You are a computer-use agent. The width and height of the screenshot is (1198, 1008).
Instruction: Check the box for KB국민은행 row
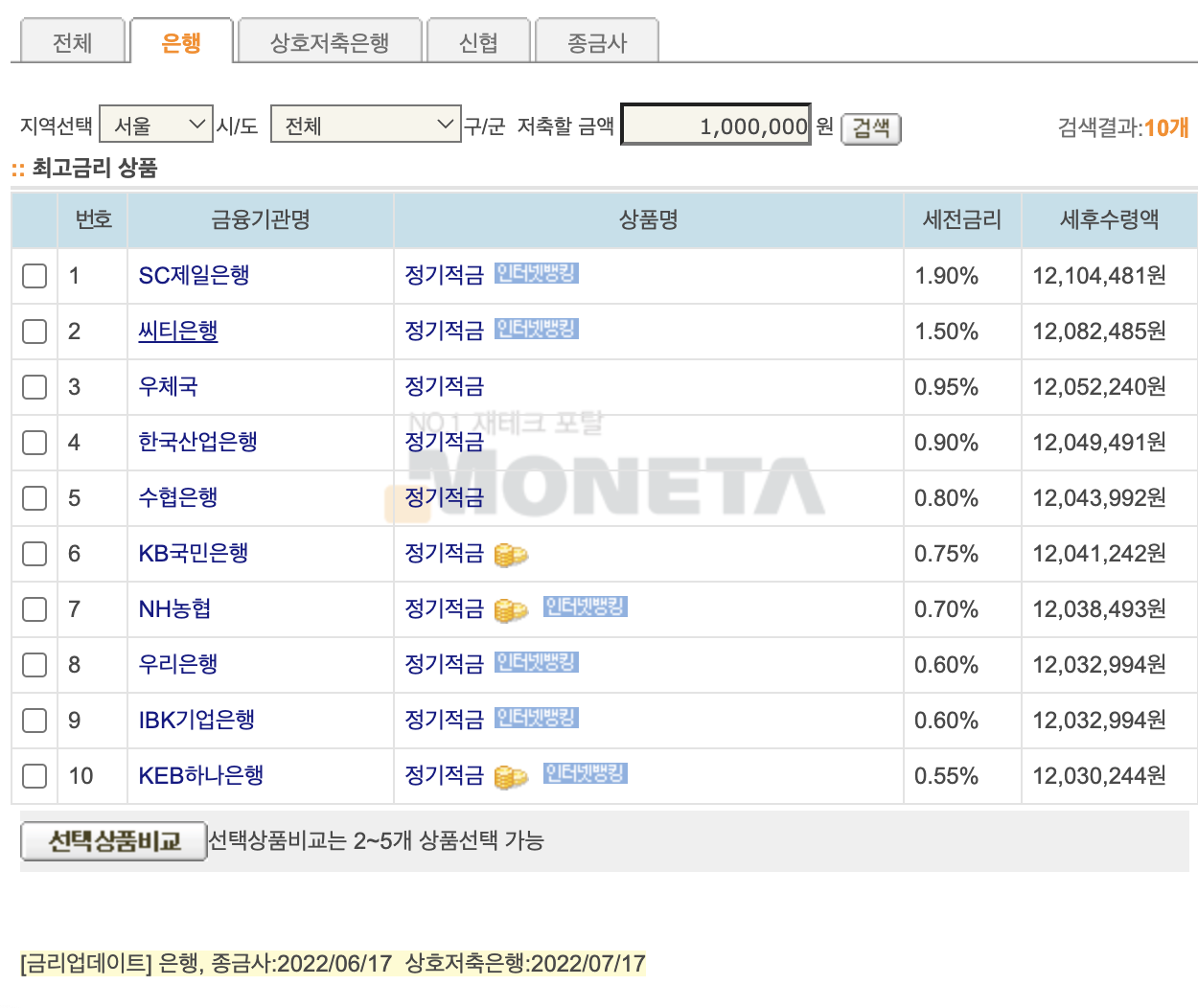click(35, 554)
